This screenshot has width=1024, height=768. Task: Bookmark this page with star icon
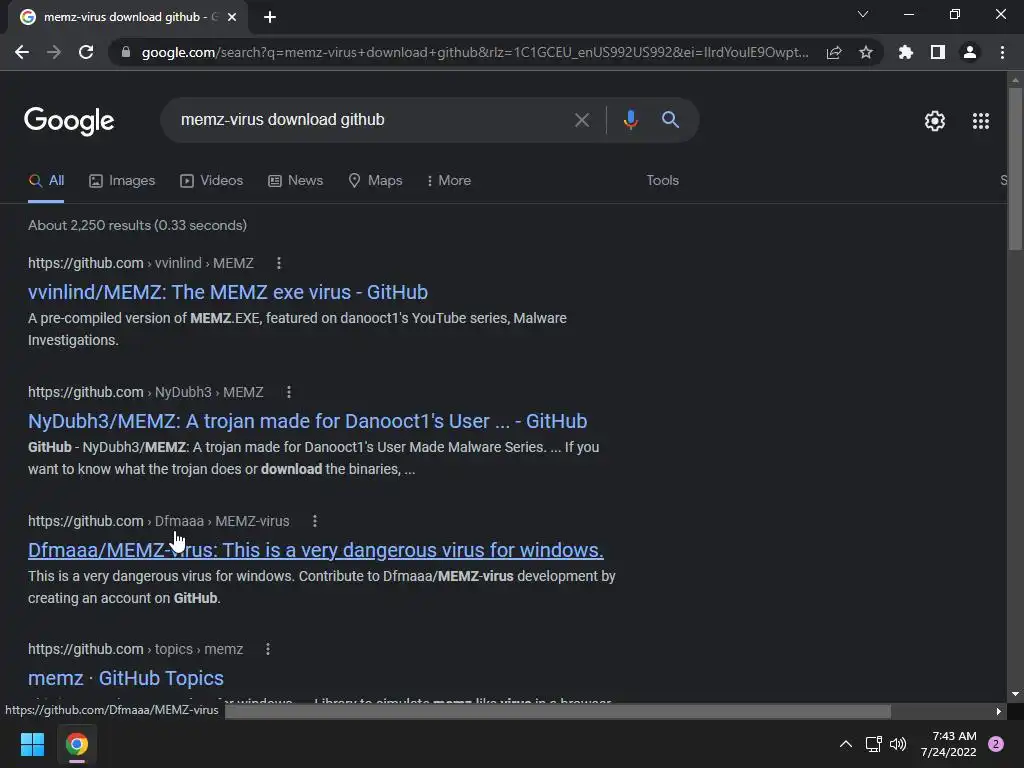866,52
